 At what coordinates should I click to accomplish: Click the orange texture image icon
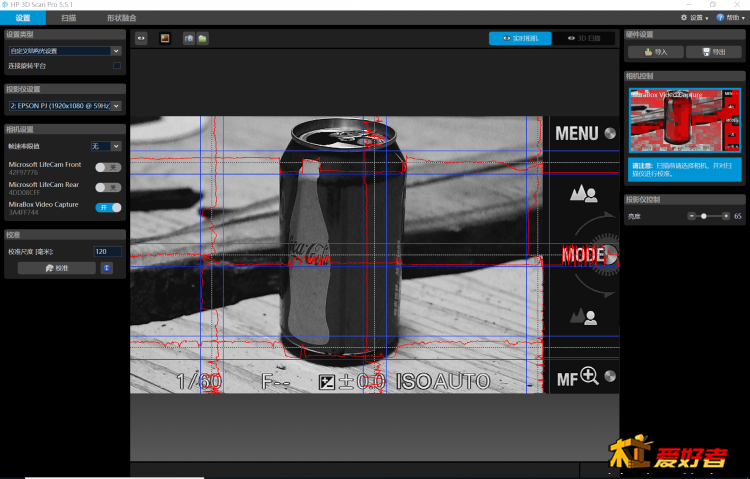tap(165, 38)
